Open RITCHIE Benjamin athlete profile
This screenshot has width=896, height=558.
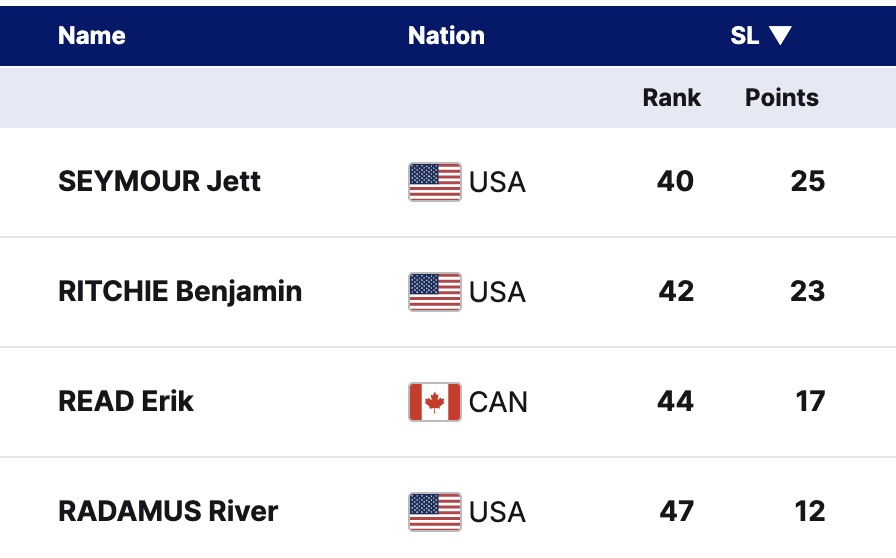click(x=180, y=292)
